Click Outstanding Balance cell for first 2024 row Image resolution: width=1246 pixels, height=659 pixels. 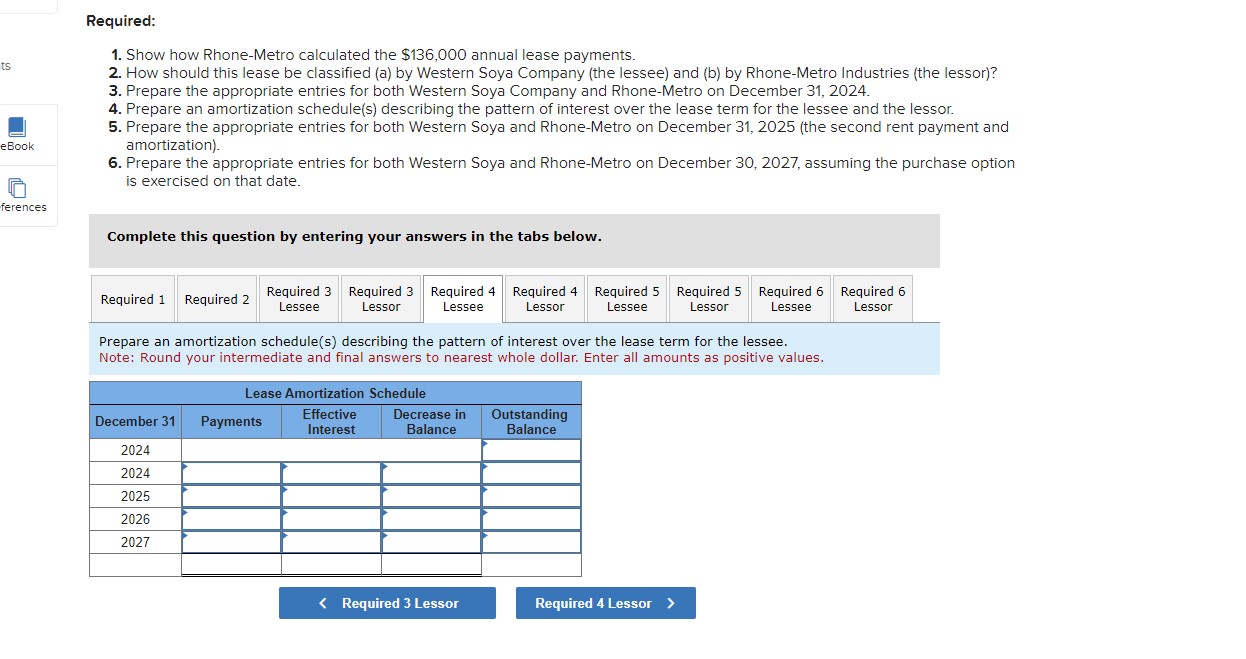coord(531,450)
